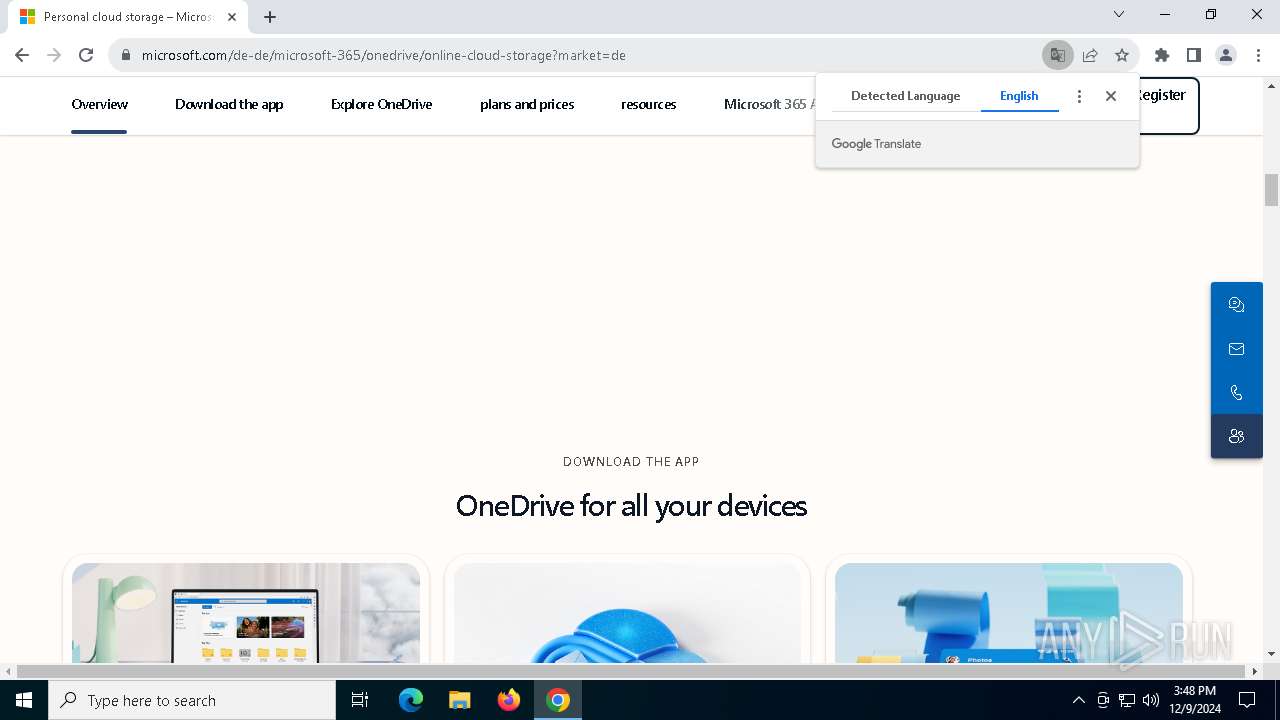Select the Detected Language tab
Screen dimensions: 1280x720
tap(905, 96)
